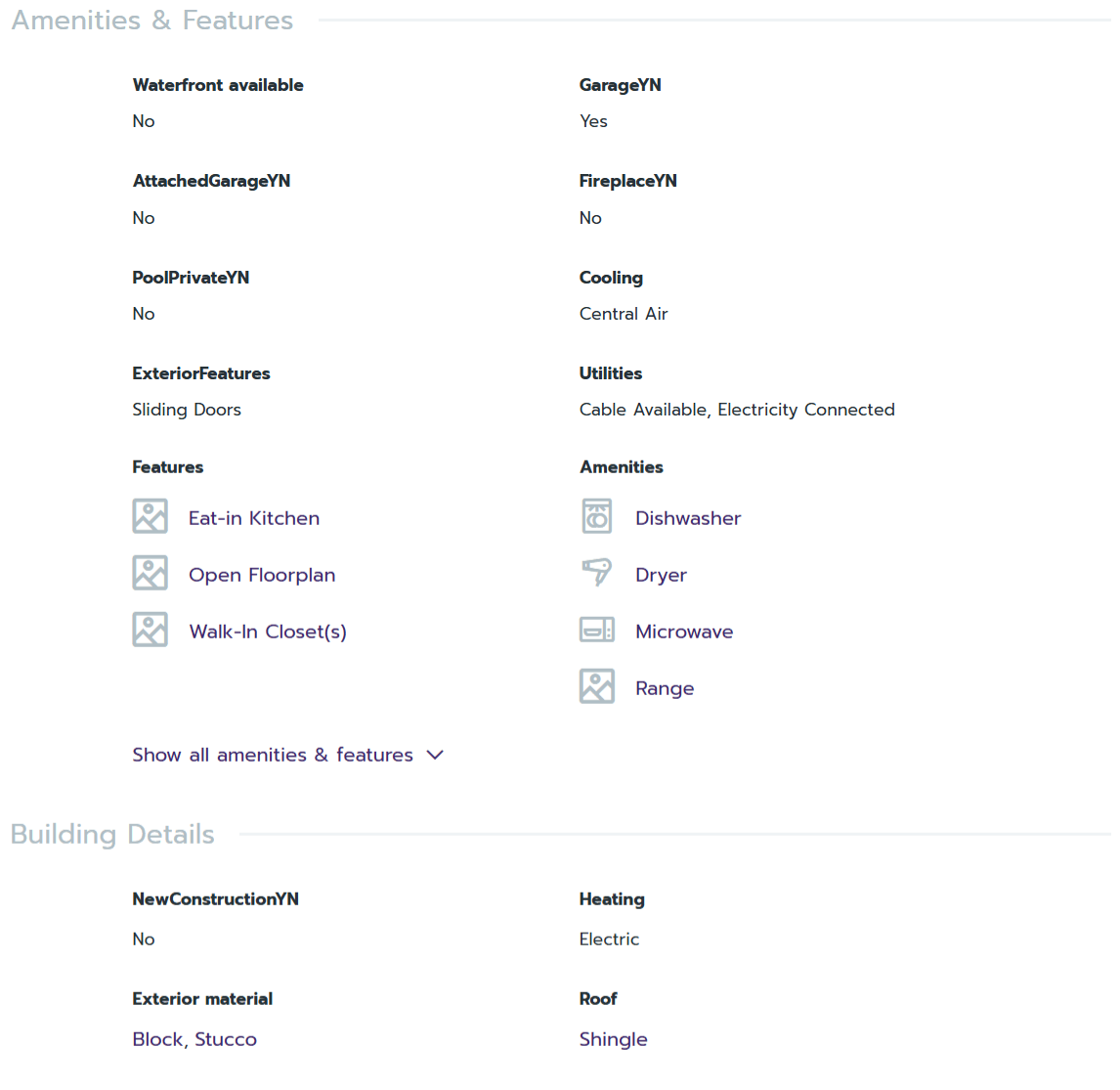Click the Range amenity link
Image resolution: width=1120 pixels, height=1090 pixels.
(665, 688)
